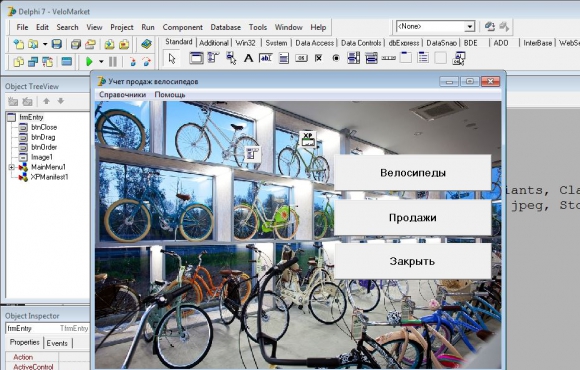The height and width of the screenshot is (370, 580).
Task: Switch to the Data Access palette tab
Action: [x=314, y=43]
